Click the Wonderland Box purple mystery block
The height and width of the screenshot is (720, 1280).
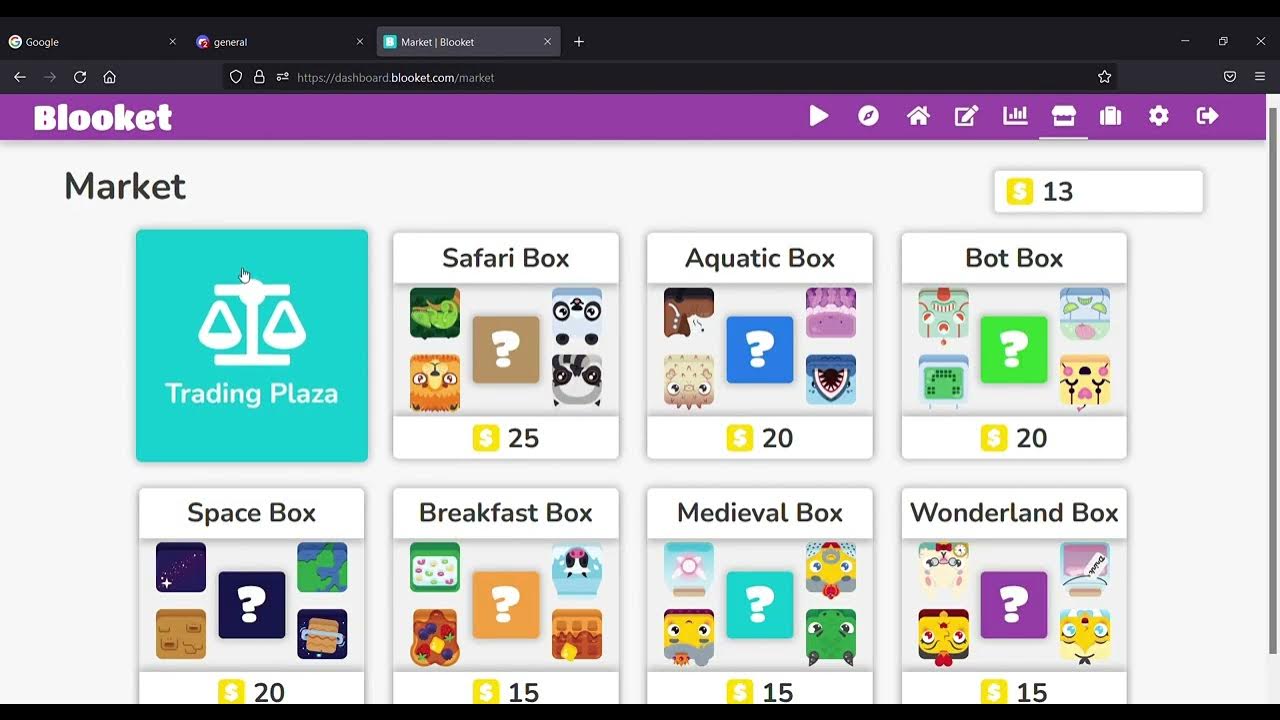(1014, 604)
